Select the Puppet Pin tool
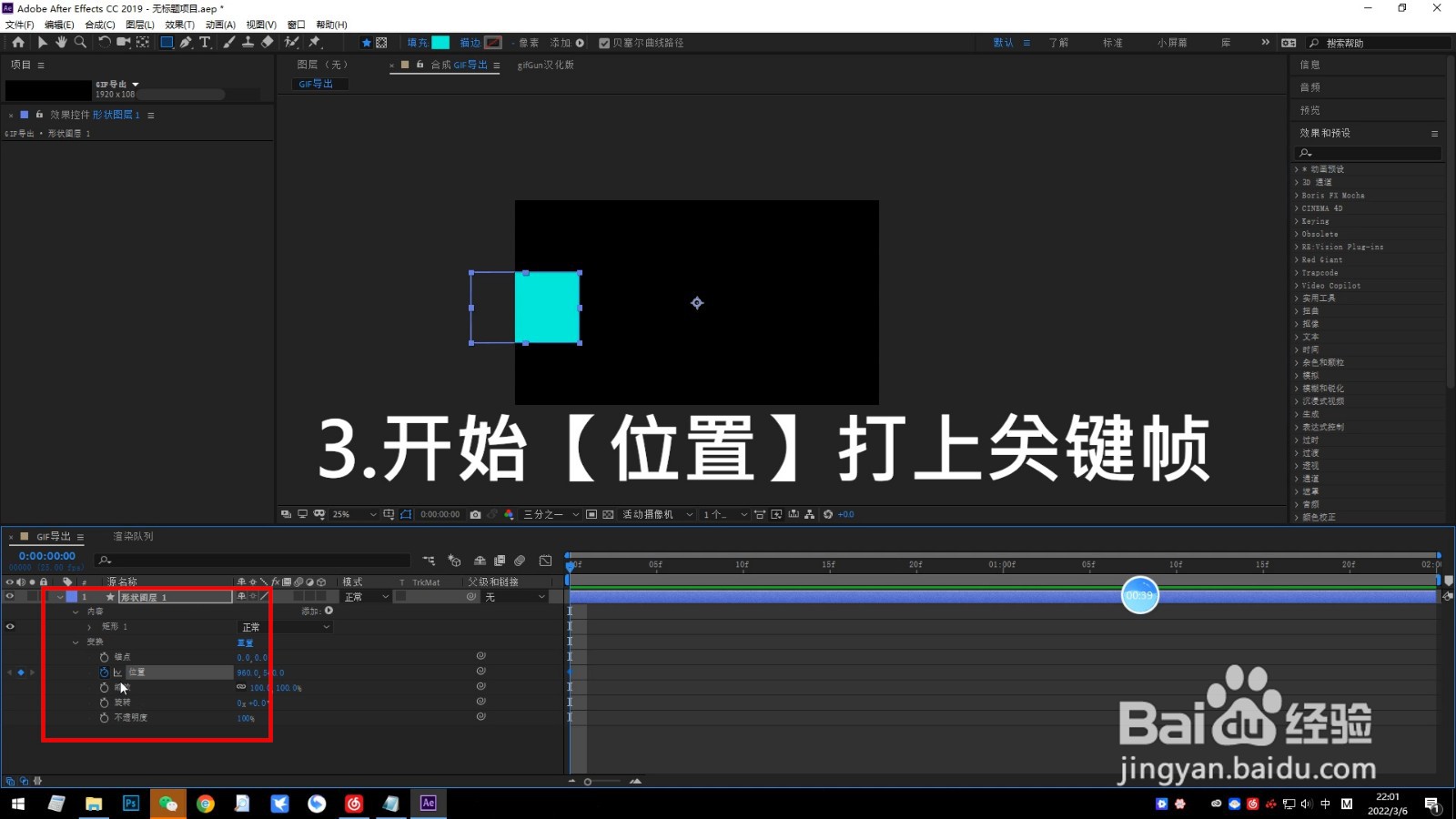The height and width of the screenshot is (819, 1456). tap(315, 42)
